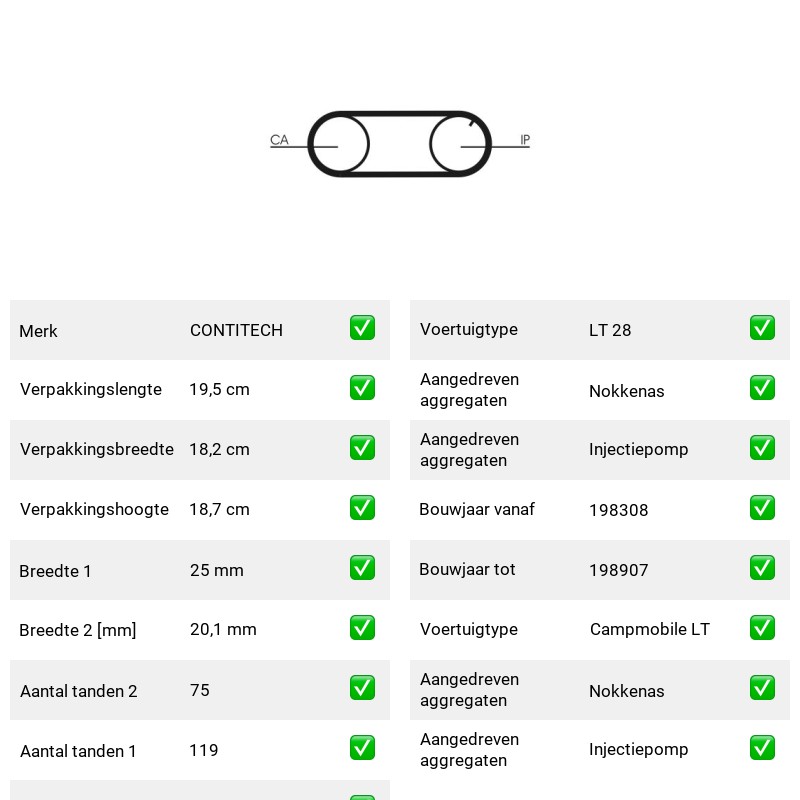This screenshot has width=800, height=800.
Task: Click checkmark for Aantal tanden 2 row
Action: (362, 688)
